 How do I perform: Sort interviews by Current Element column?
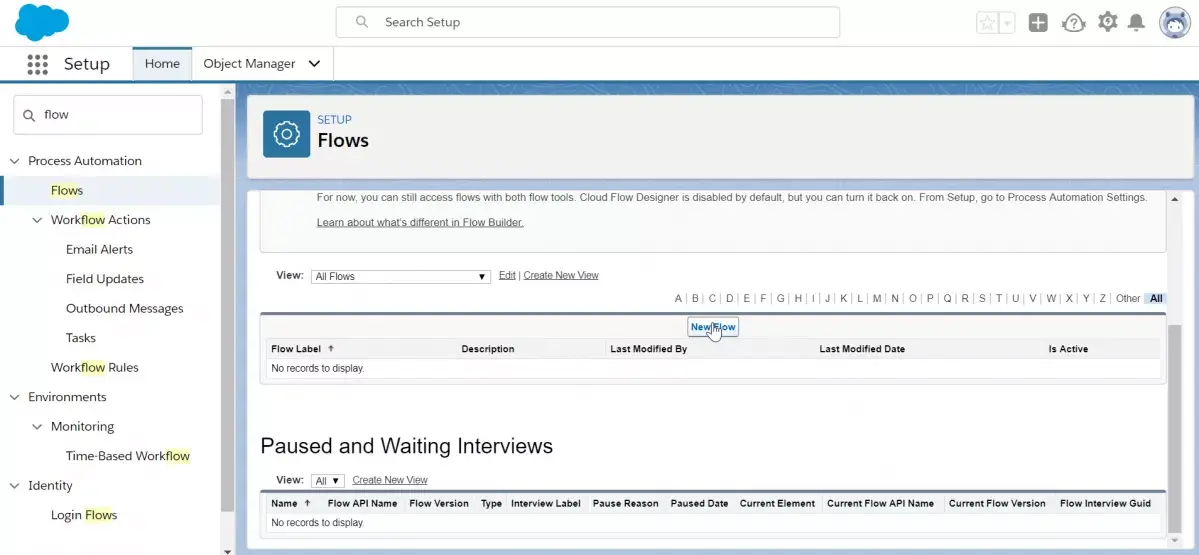[x=778, y=503]
